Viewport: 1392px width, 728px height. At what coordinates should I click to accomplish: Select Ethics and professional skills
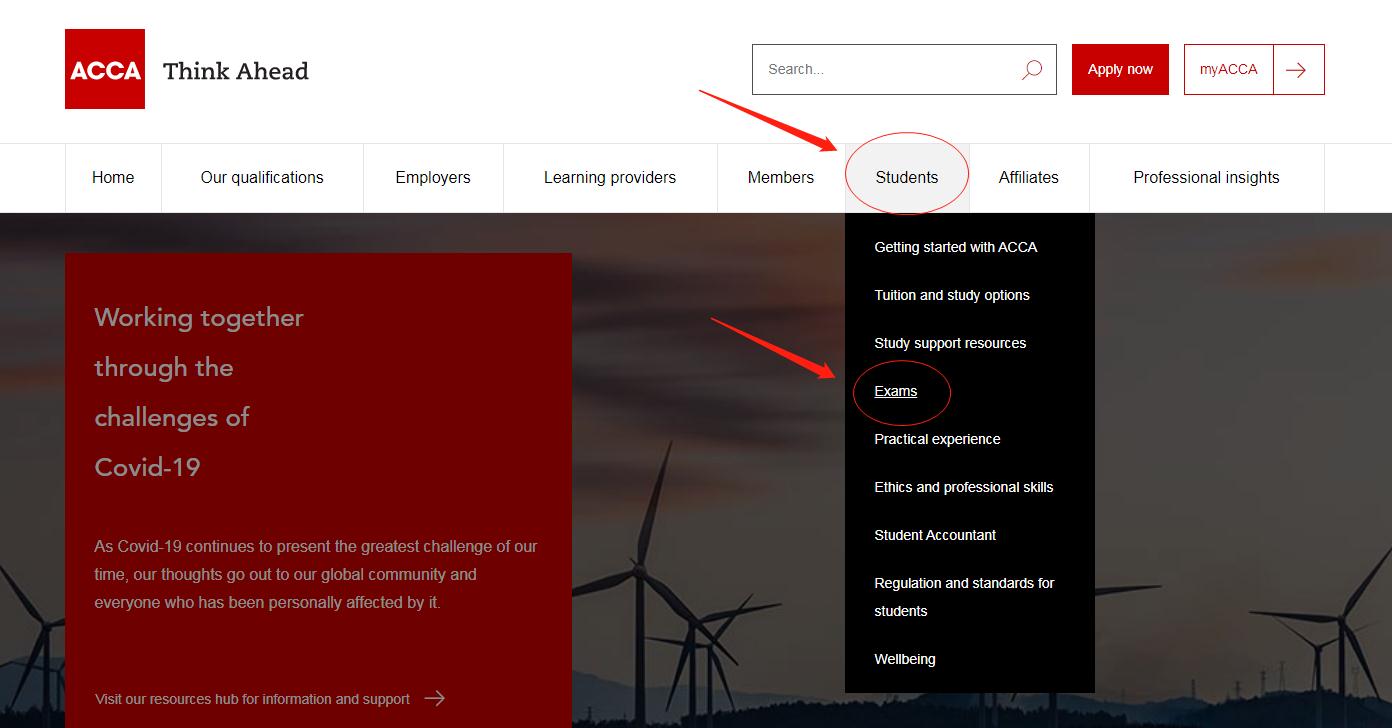click(x=964, y=487)
